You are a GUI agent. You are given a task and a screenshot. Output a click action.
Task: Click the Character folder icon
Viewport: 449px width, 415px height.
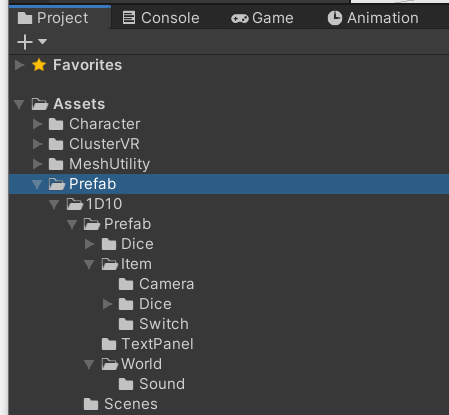[56, 124]
